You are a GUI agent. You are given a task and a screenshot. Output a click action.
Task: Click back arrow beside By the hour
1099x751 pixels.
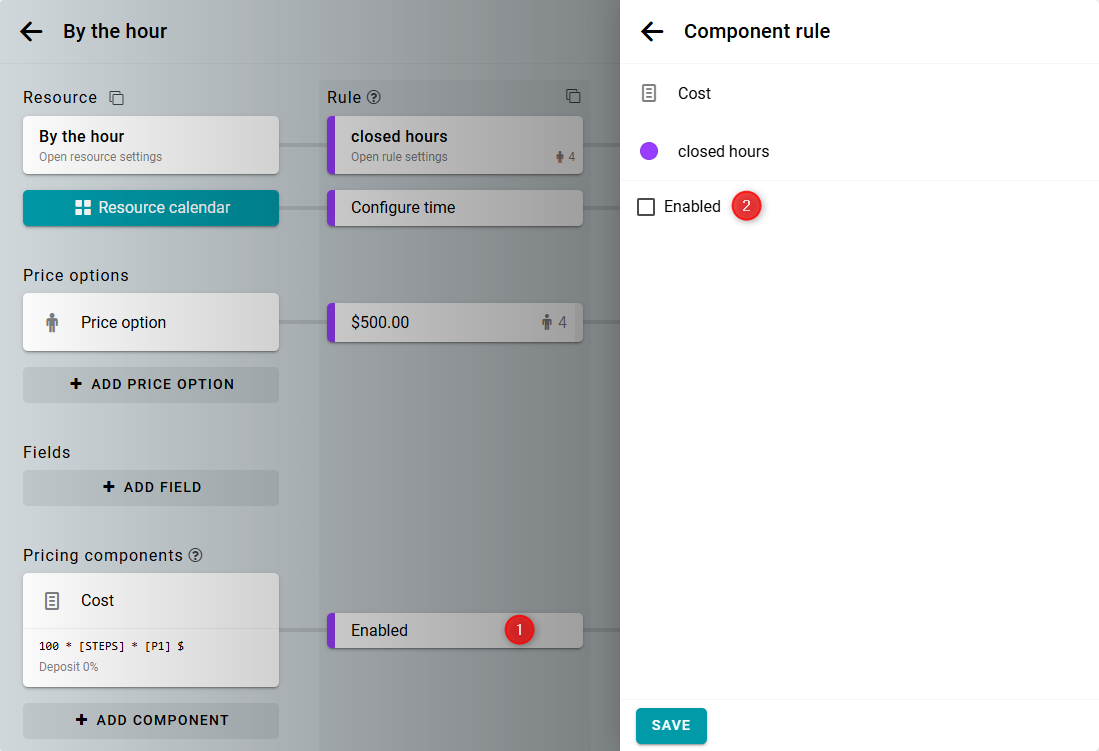31,31
